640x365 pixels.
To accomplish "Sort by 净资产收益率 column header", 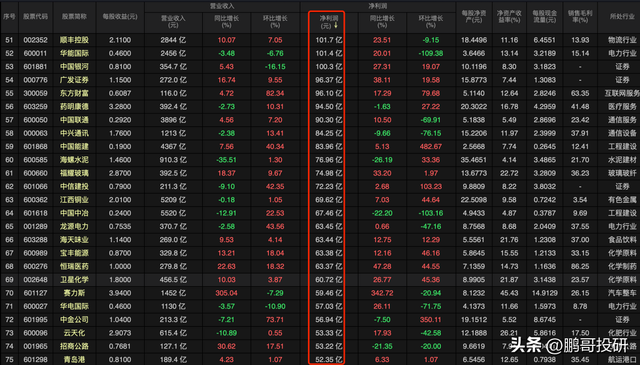I will click(x=509, y=17).
